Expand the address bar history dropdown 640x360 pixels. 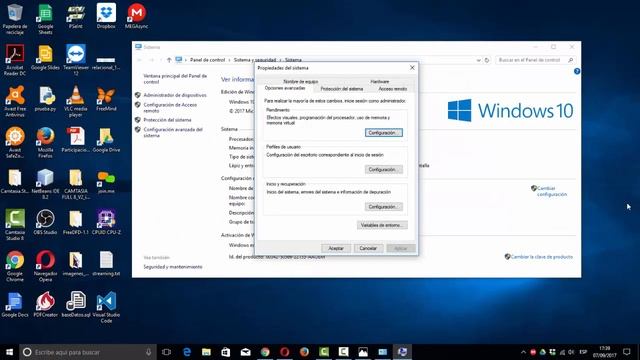478,60
